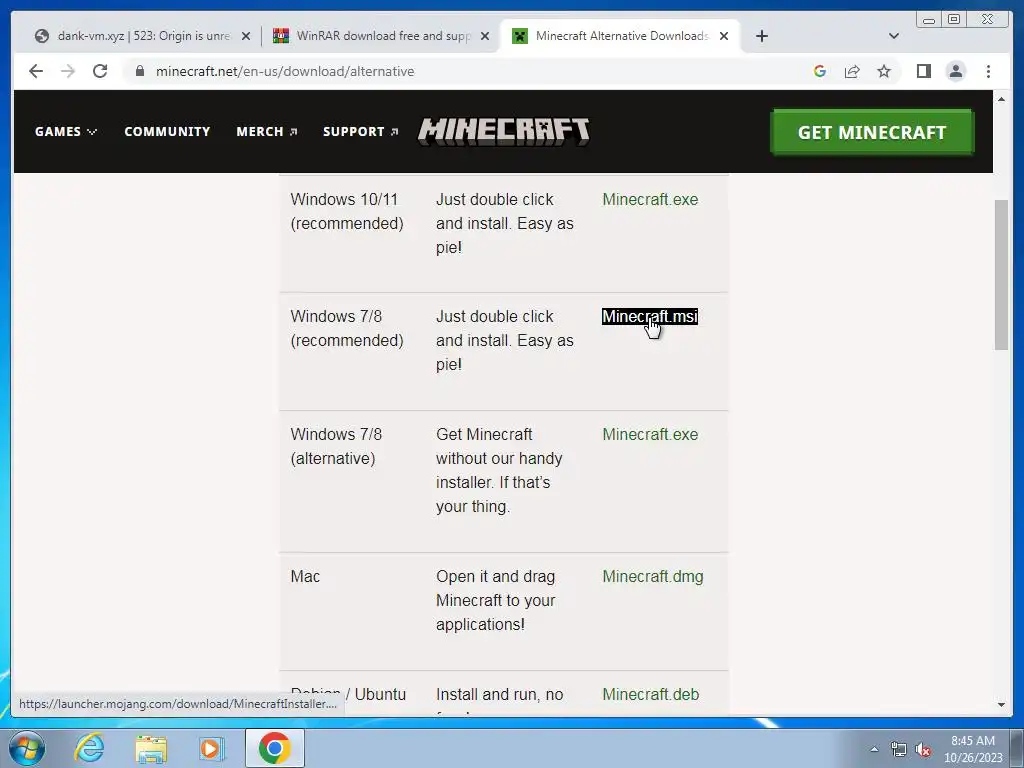Click the Minecraft logo
The image size is (1024, 768).
504,131
